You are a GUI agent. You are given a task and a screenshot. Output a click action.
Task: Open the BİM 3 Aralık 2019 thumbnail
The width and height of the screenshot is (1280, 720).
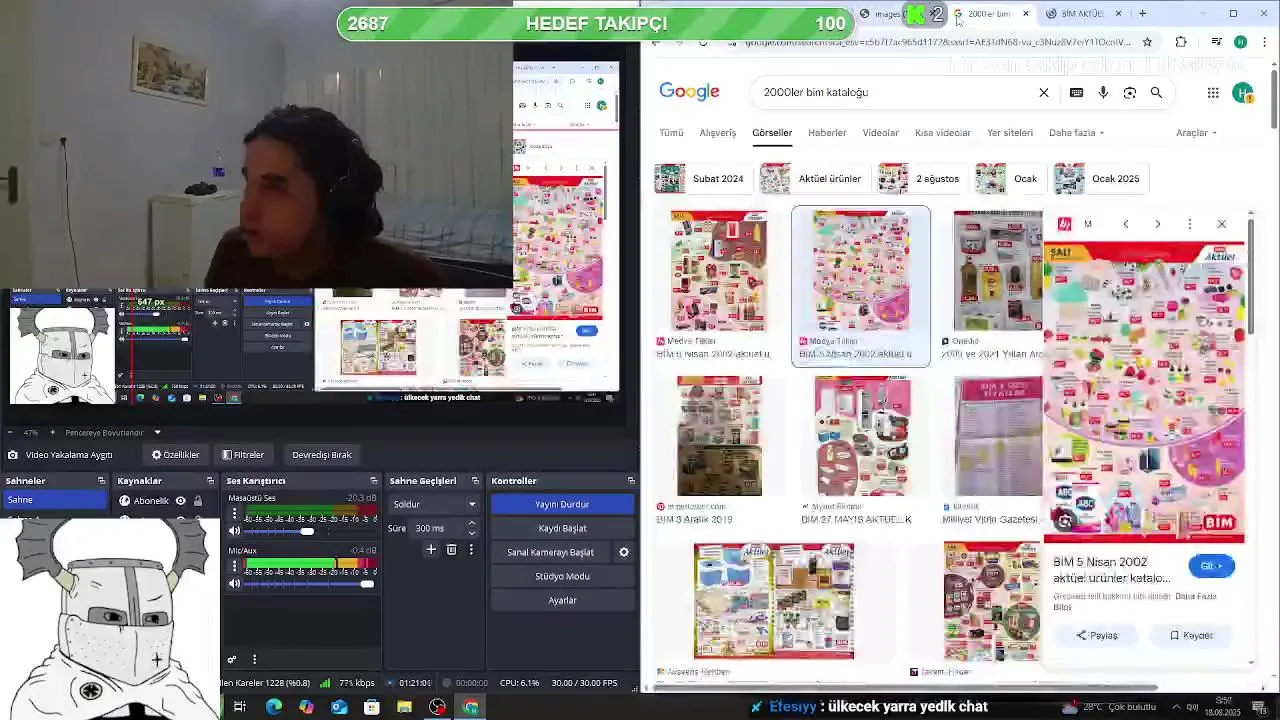[x=720, y=436]
